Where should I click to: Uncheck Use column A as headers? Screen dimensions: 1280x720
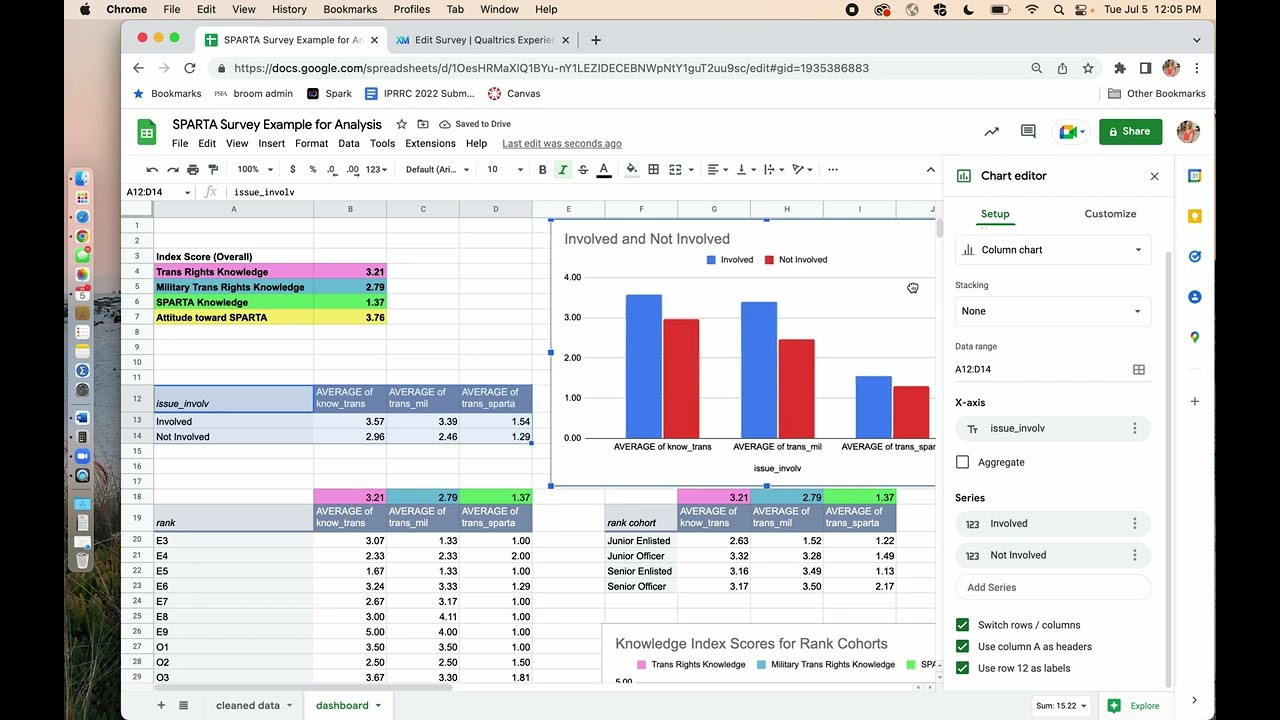point(962,647)
